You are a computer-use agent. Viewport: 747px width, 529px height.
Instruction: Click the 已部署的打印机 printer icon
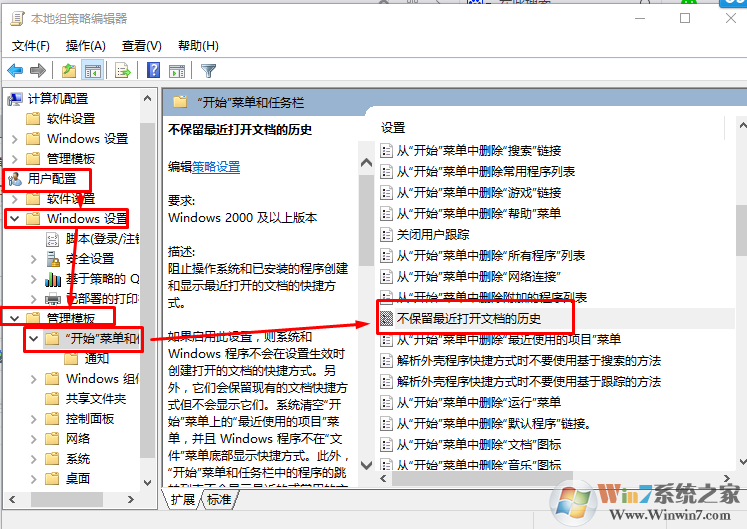coord(53,299)
